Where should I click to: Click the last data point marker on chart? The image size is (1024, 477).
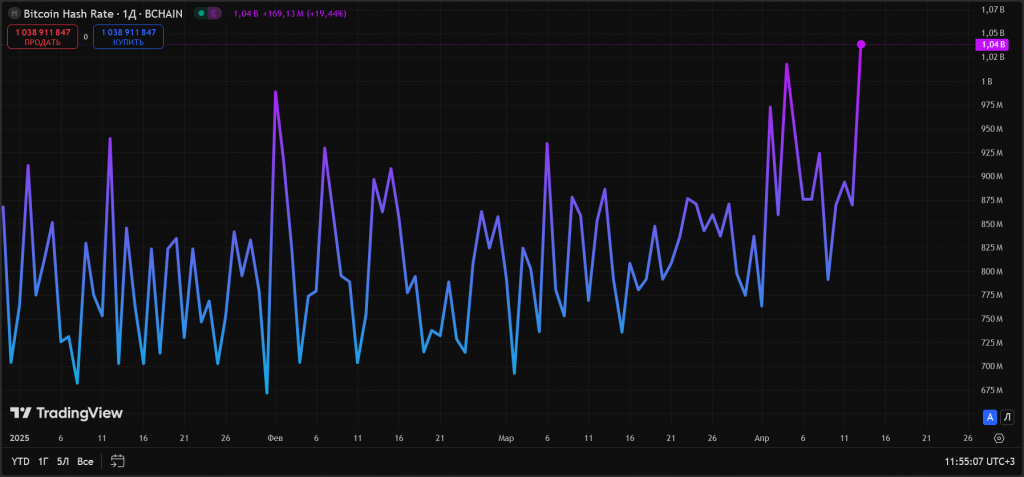click(x=861, y=44)
